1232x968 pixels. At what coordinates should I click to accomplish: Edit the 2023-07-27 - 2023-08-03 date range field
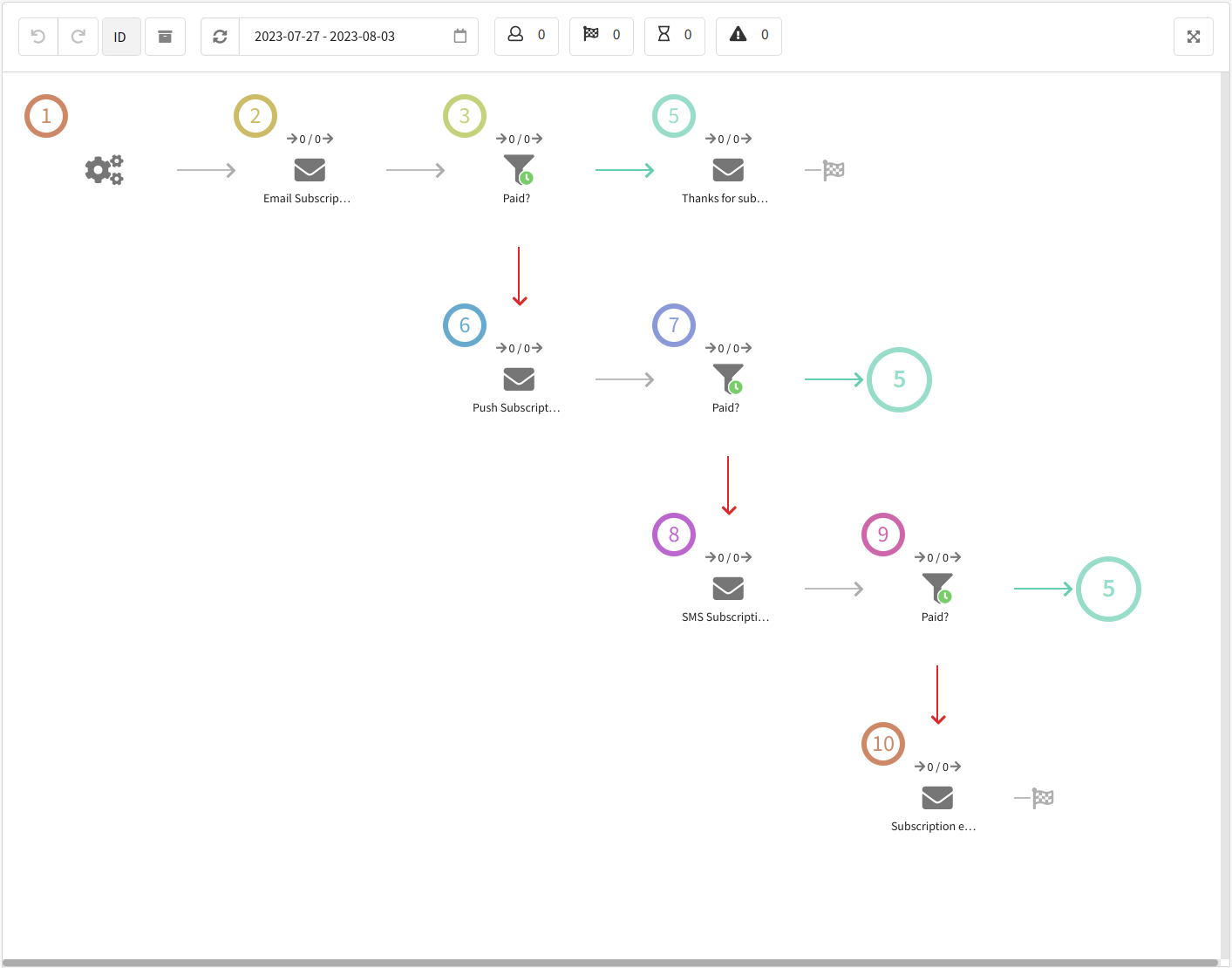pos(358,37)
